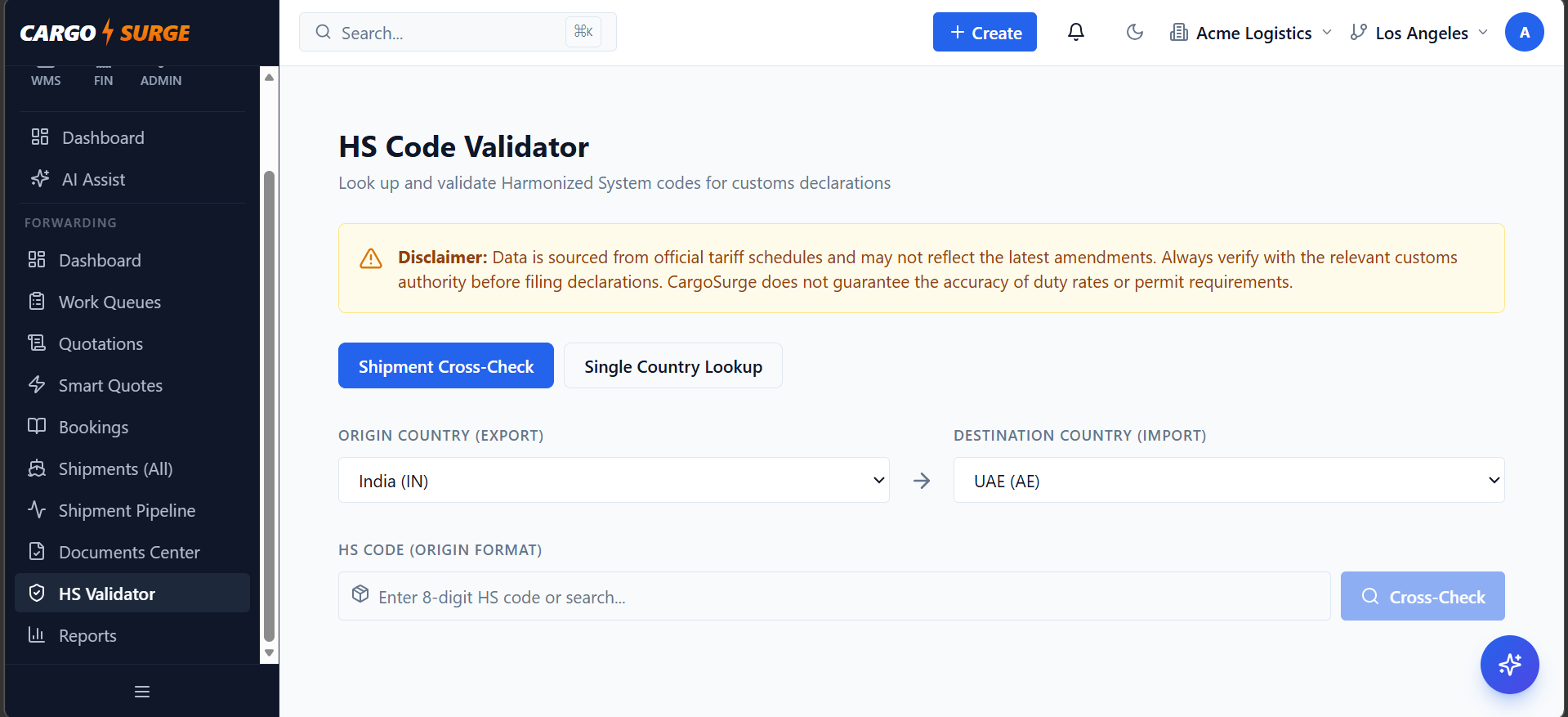Click the swap arrow between countries
Viewport: 1568px width, 717px height.
coord(922,481)
